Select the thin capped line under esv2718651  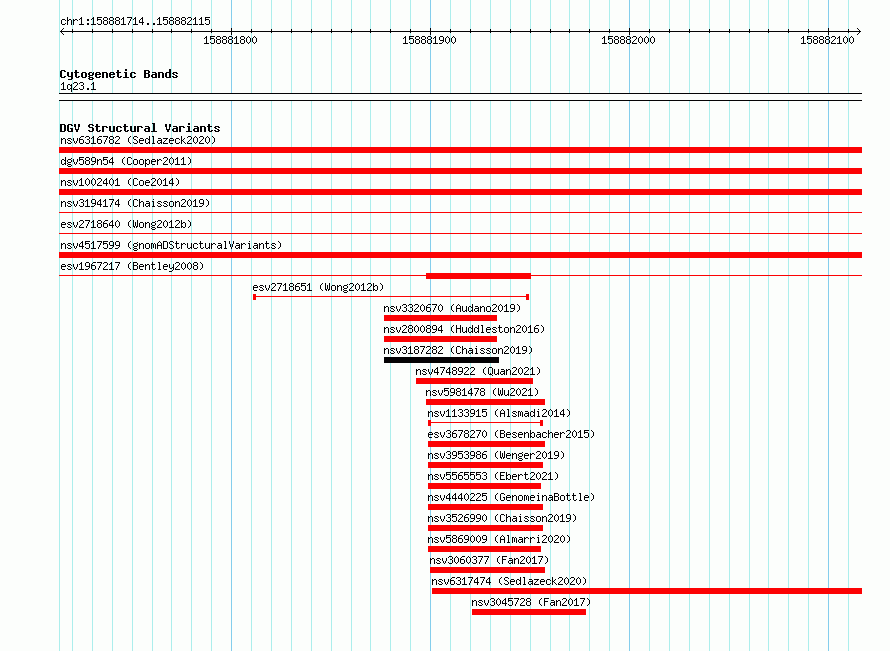391,297
